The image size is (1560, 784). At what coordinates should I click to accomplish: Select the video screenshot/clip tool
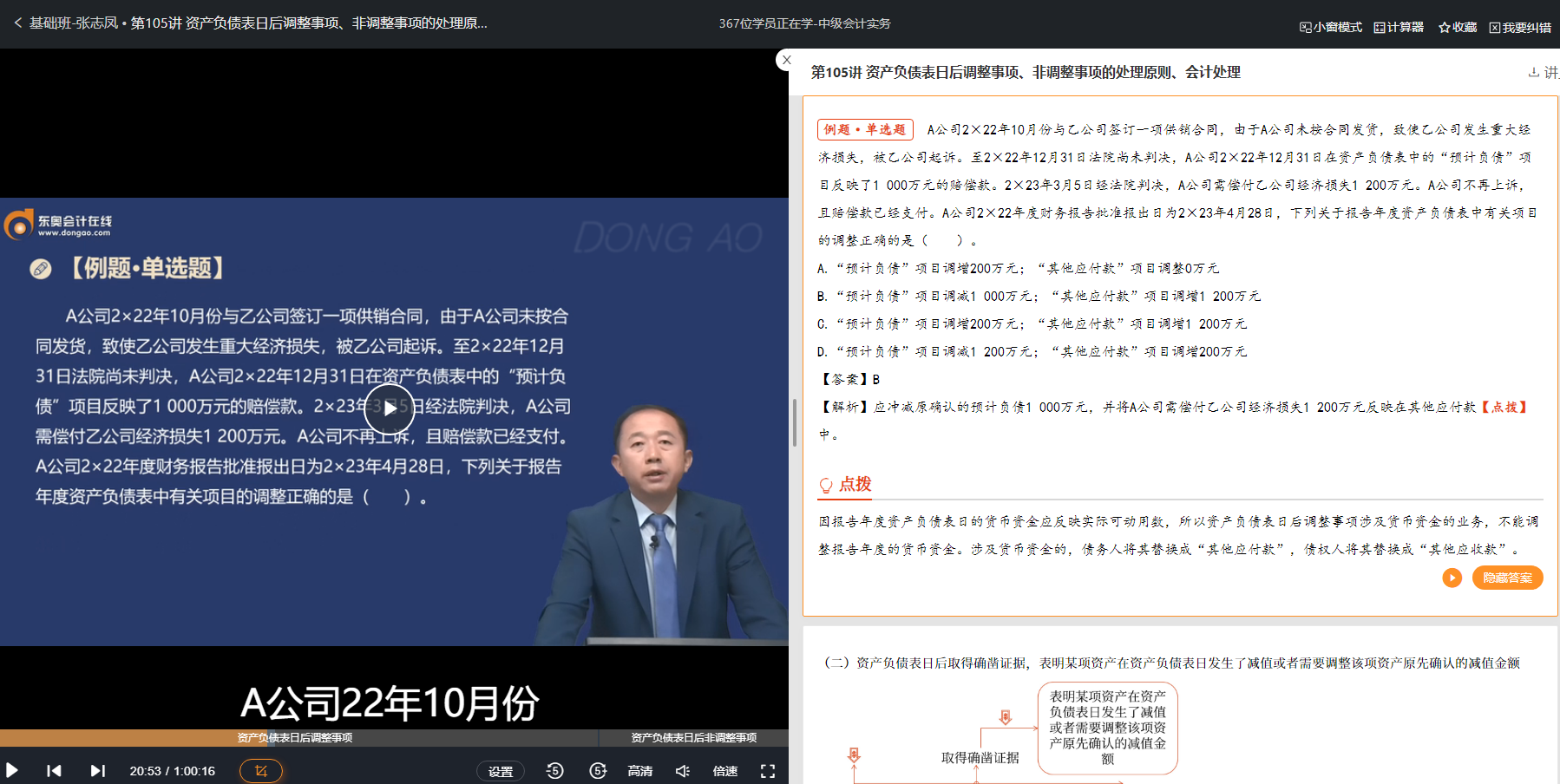[260, 770]
